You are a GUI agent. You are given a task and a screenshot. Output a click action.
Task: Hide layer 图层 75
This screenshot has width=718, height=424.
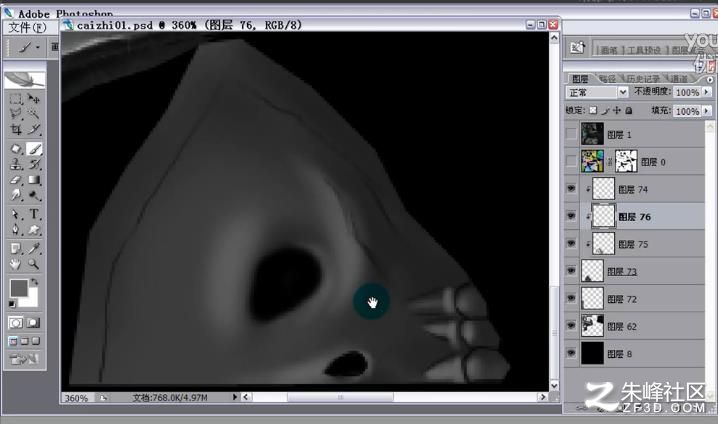point(571,243)
